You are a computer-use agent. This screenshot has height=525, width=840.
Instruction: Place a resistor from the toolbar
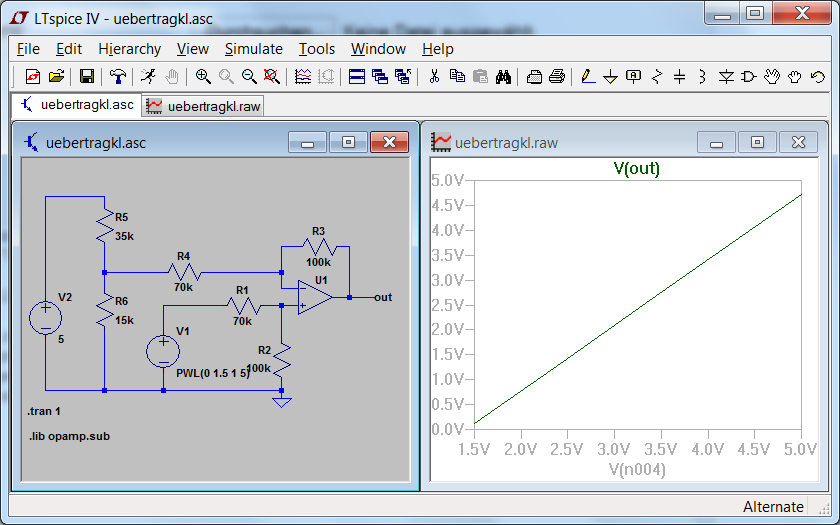pyautogui.click(x=657, y=77)
